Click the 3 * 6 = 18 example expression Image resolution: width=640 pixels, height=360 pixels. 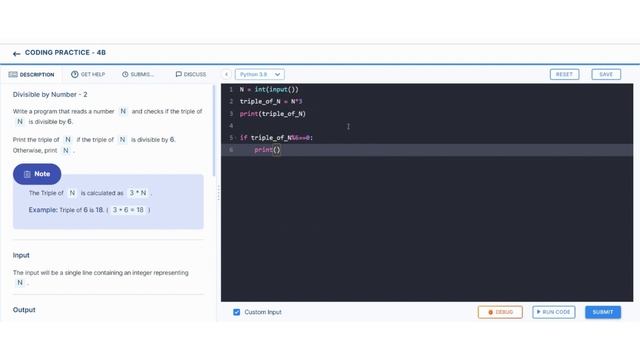pos(128,210)
